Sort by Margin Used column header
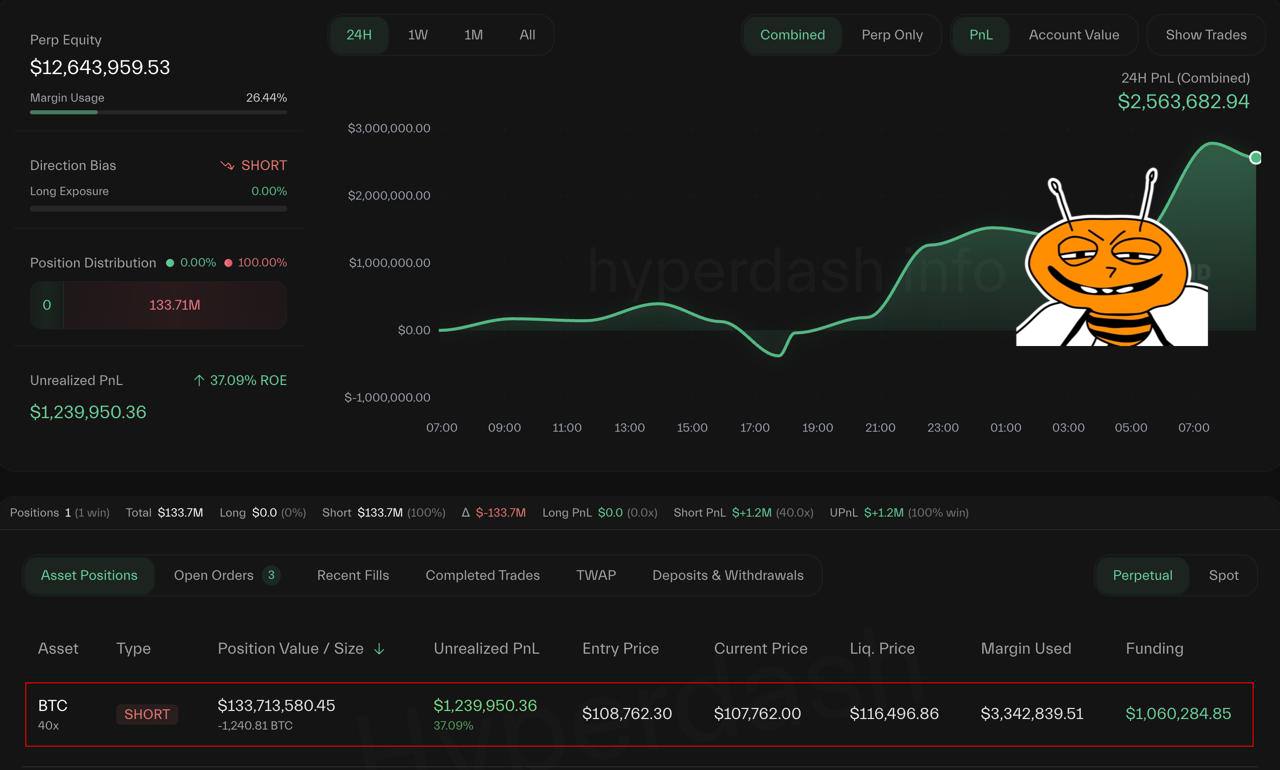The height and width of the screenshot is (770, 1280). coord(1026,648)
